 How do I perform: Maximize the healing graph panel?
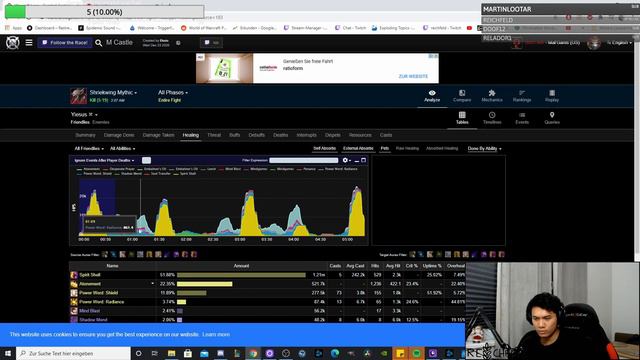(363, 160)
